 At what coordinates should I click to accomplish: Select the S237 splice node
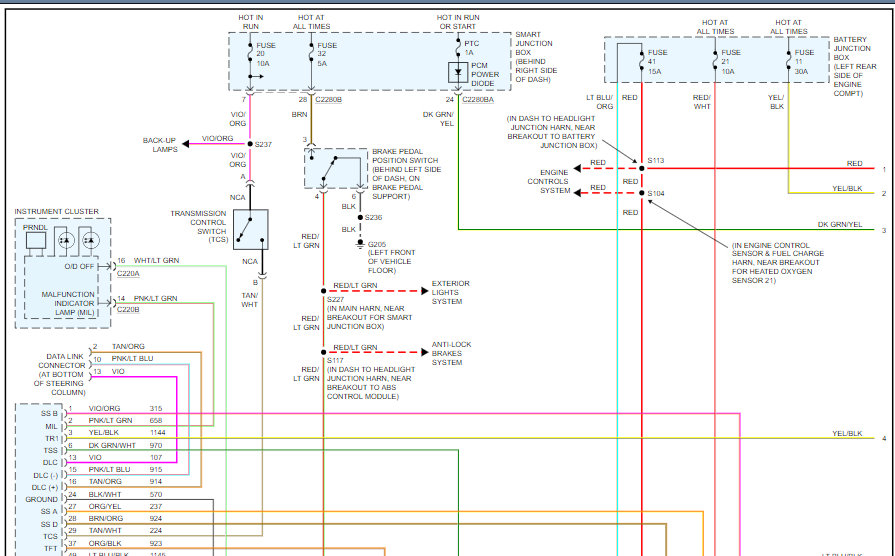click(x=250, y=145)
